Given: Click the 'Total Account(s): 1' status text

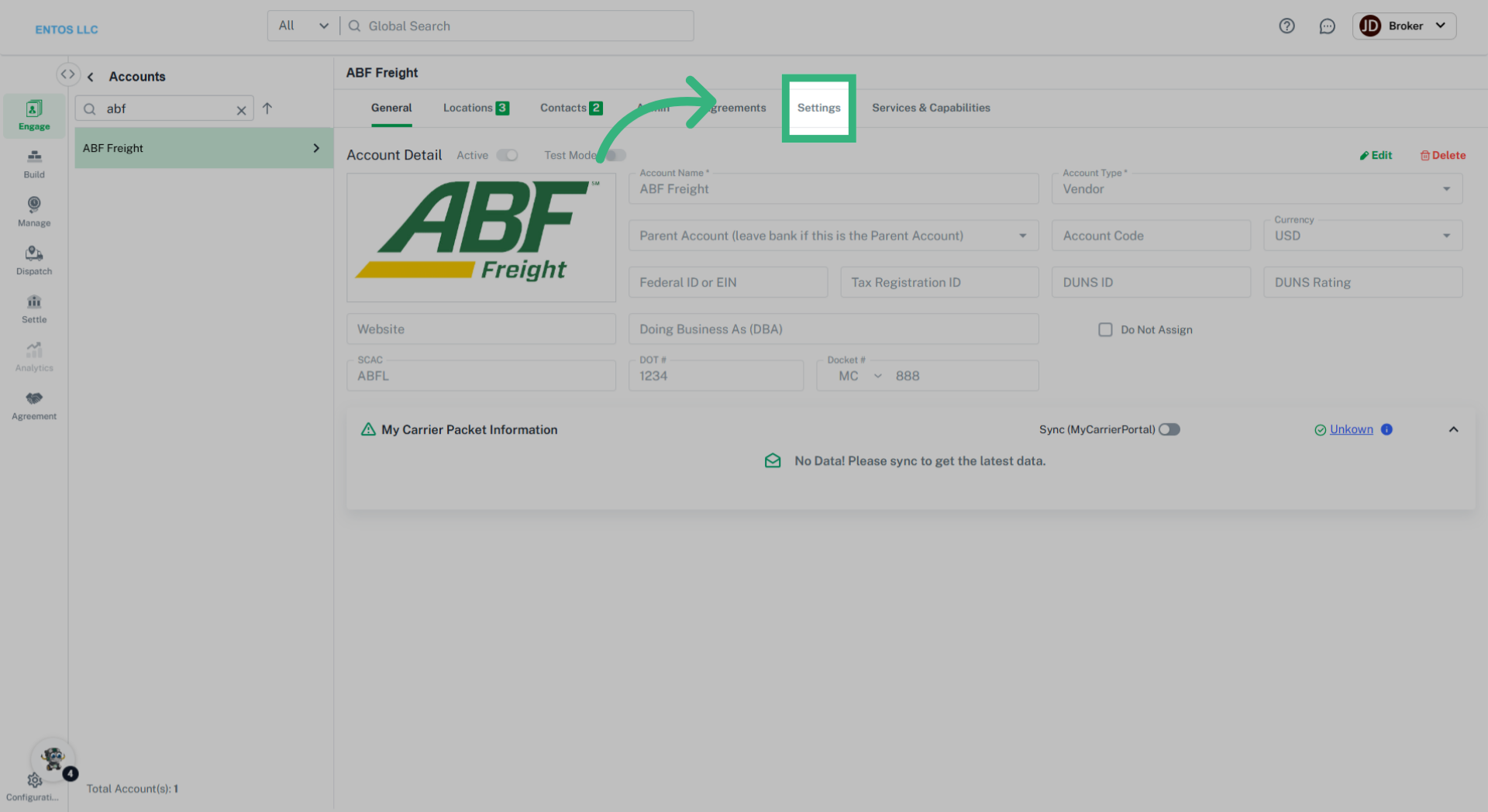Looking at the screenshot, I should [x=132, y=789].
